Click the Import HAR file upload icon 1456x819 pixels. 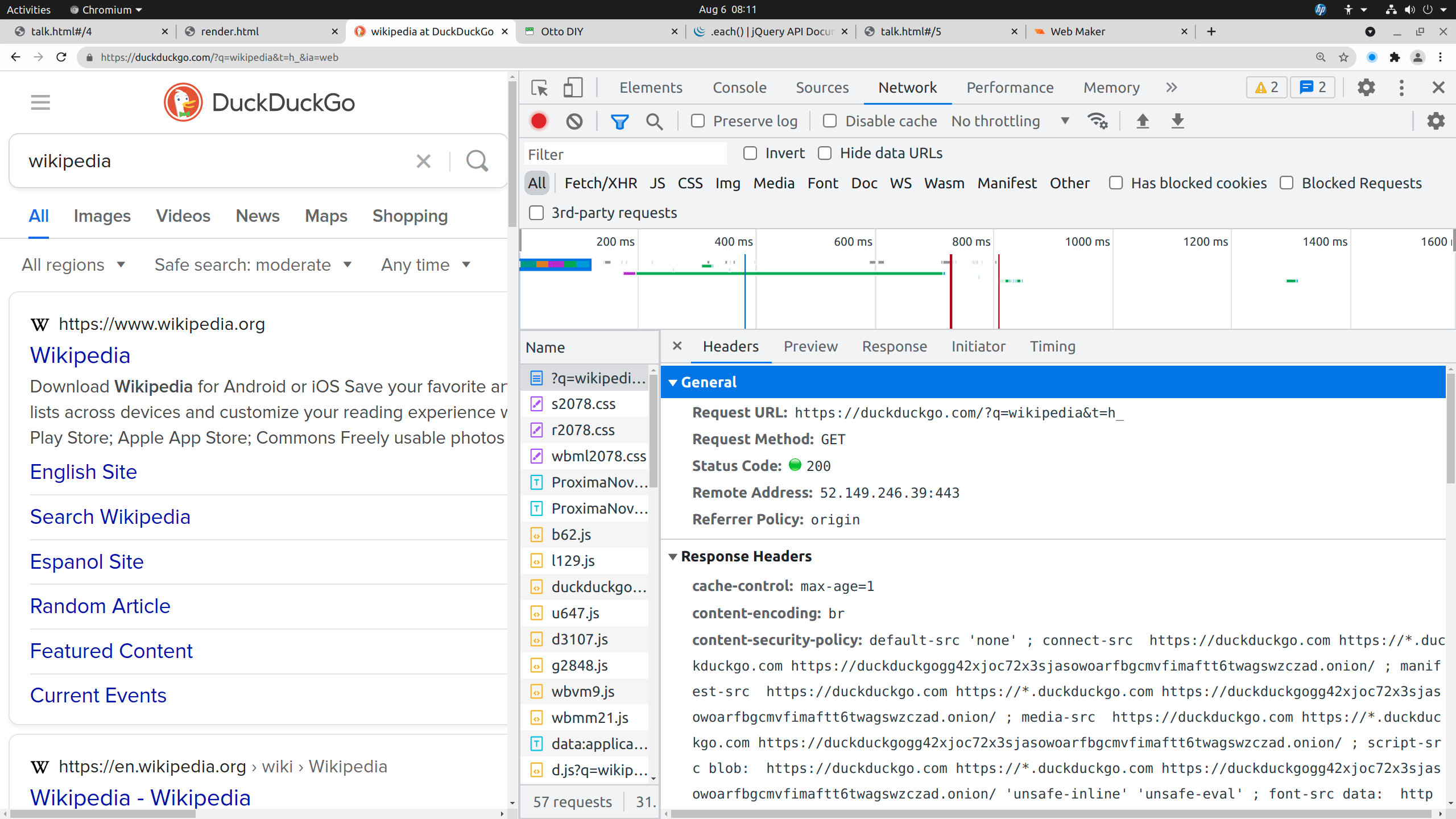(1143, 121)
